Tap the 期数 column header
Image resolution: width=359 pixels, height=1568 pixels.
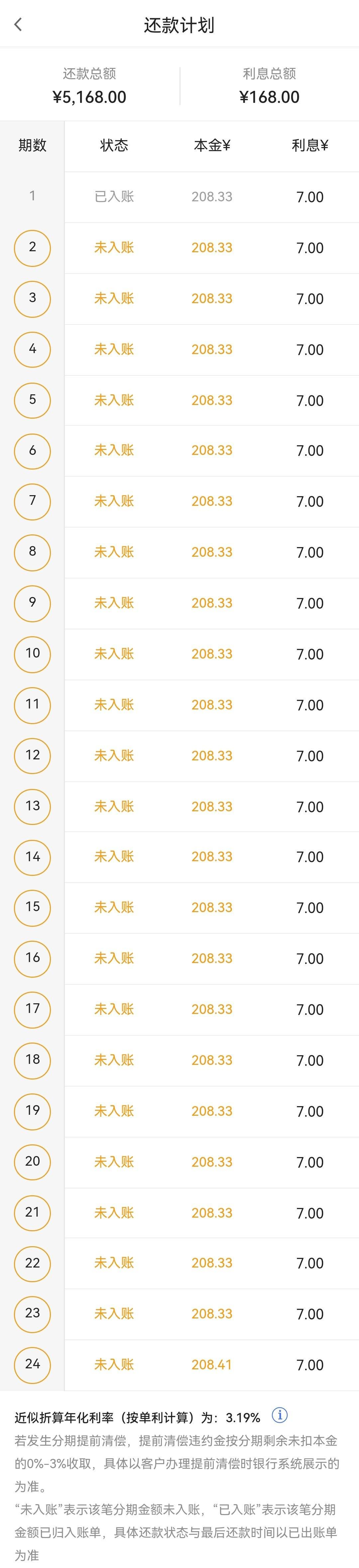pos(32,145)
